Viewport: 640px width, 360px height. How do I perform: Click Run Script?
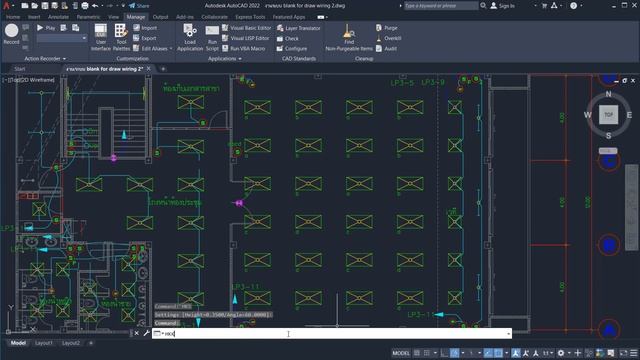coord(212,37)
